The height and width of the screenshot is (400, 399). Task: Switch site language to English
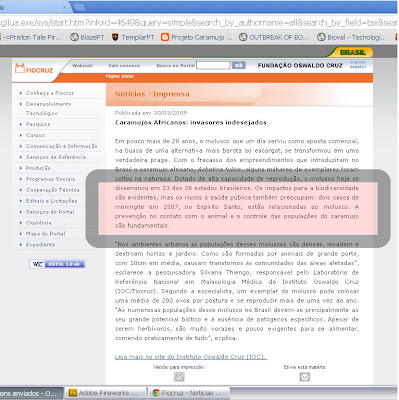coord(358,62)
